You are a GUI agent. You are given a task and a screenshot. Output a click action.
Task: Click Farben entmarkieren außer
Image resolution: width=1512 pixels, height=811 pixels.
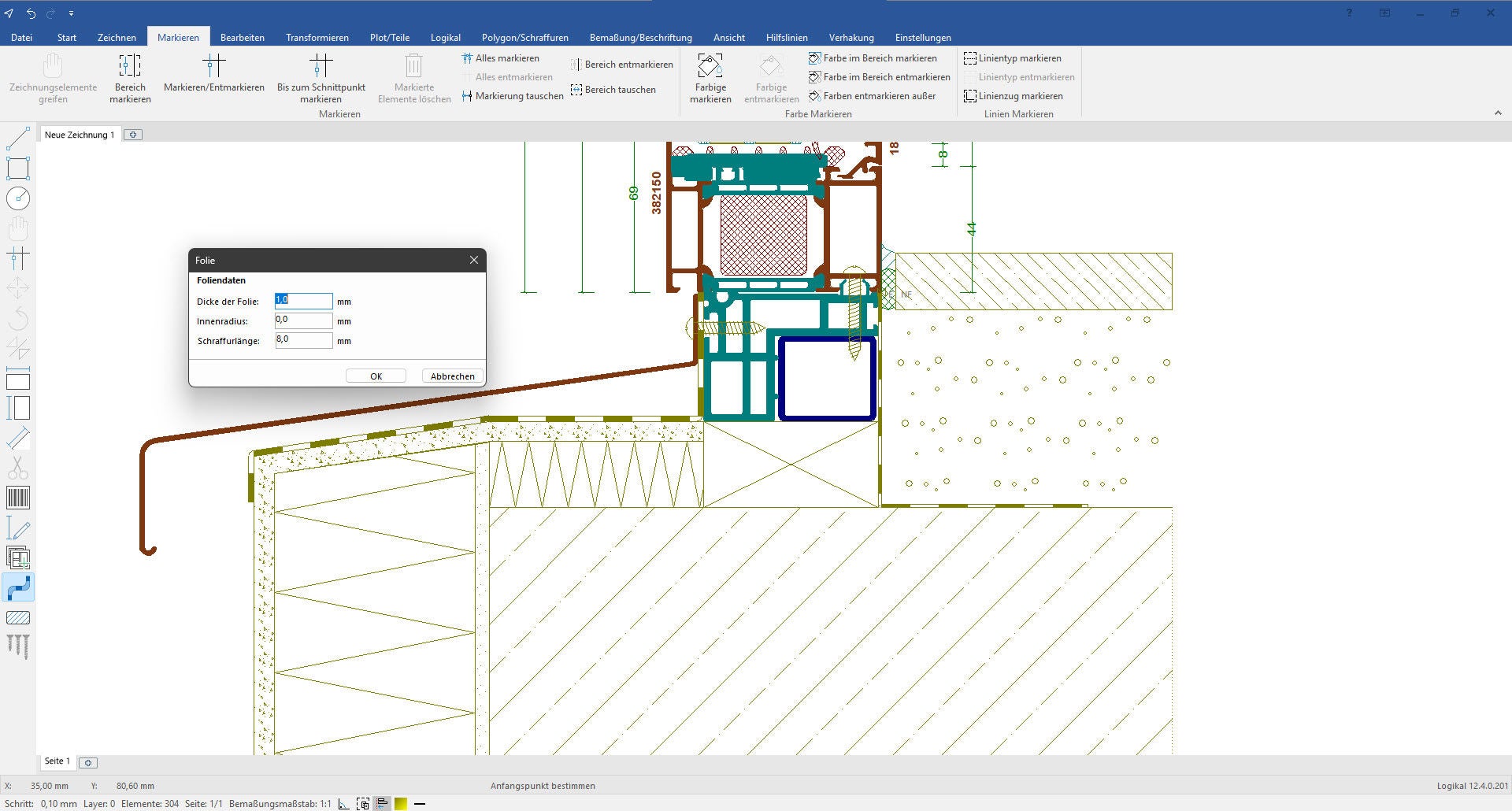click(872, 96)
